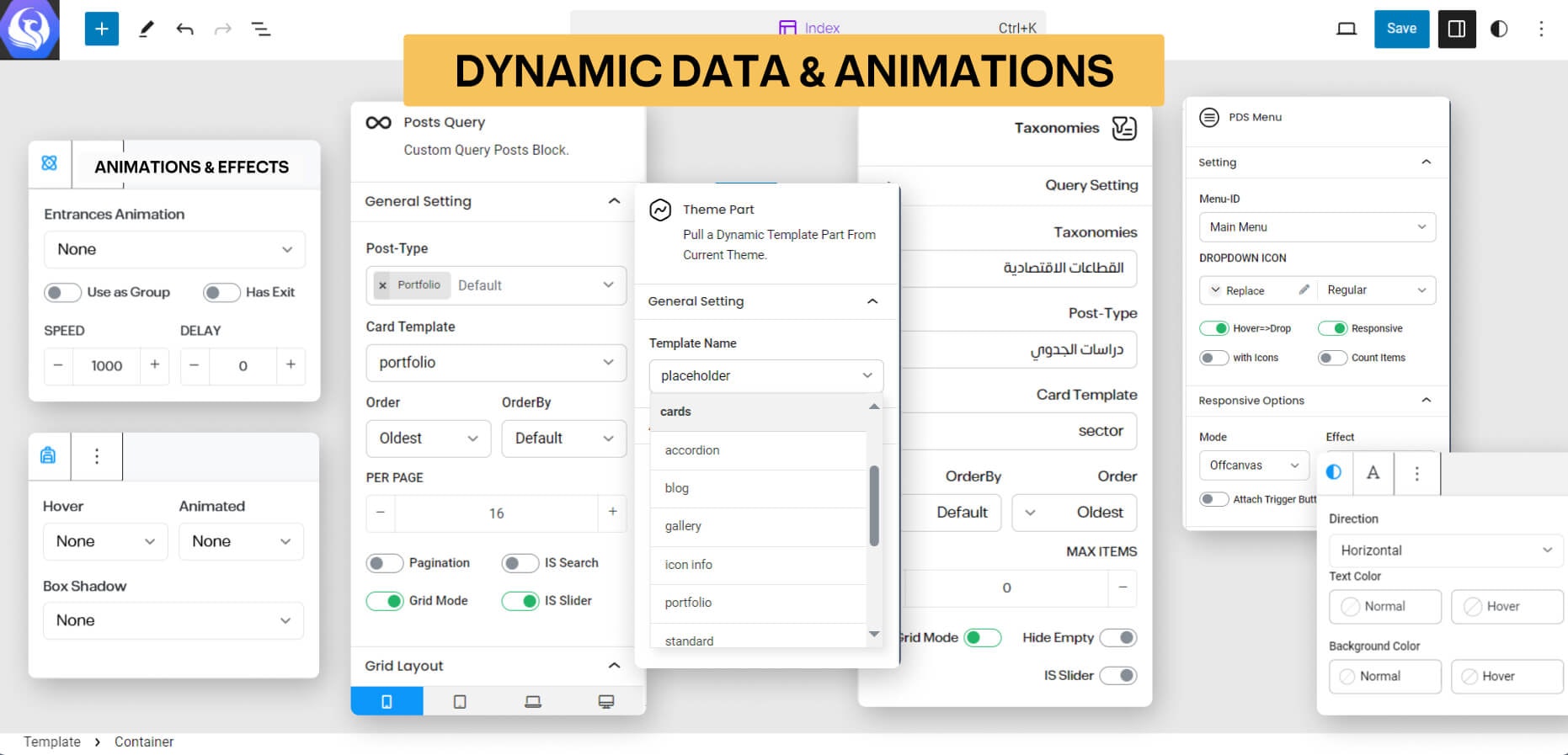1568x755 pixels.
Task: Click the redo arrow icon
Action: click(222, 29)
